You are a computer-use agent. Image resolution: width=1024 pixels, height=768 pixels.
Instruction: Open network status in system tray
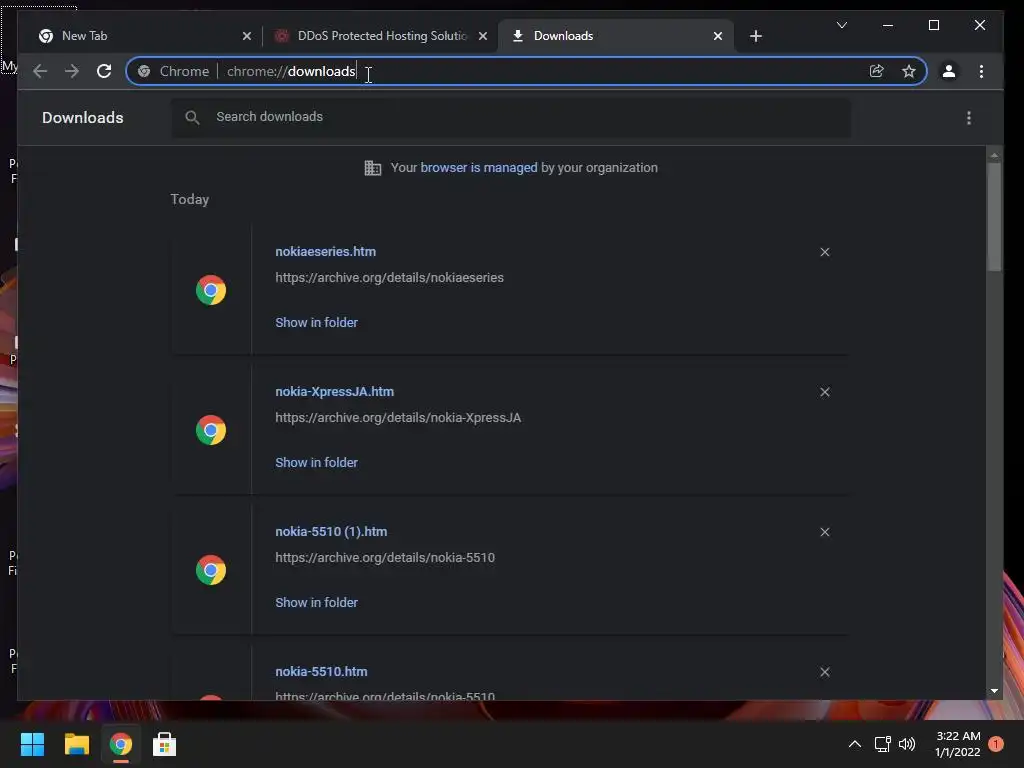[x=882, y=744]
